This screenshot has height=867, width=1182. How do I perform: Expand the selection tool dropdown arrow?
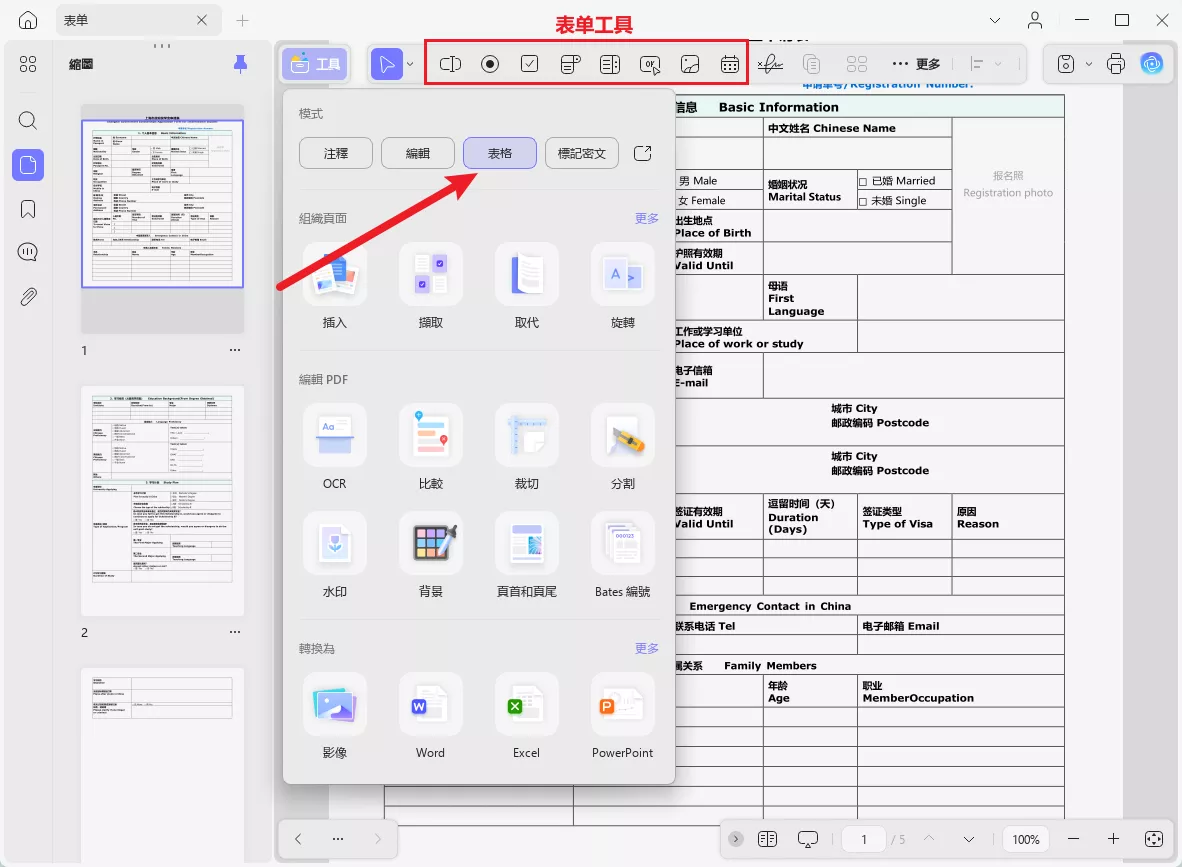pos(410,64)
